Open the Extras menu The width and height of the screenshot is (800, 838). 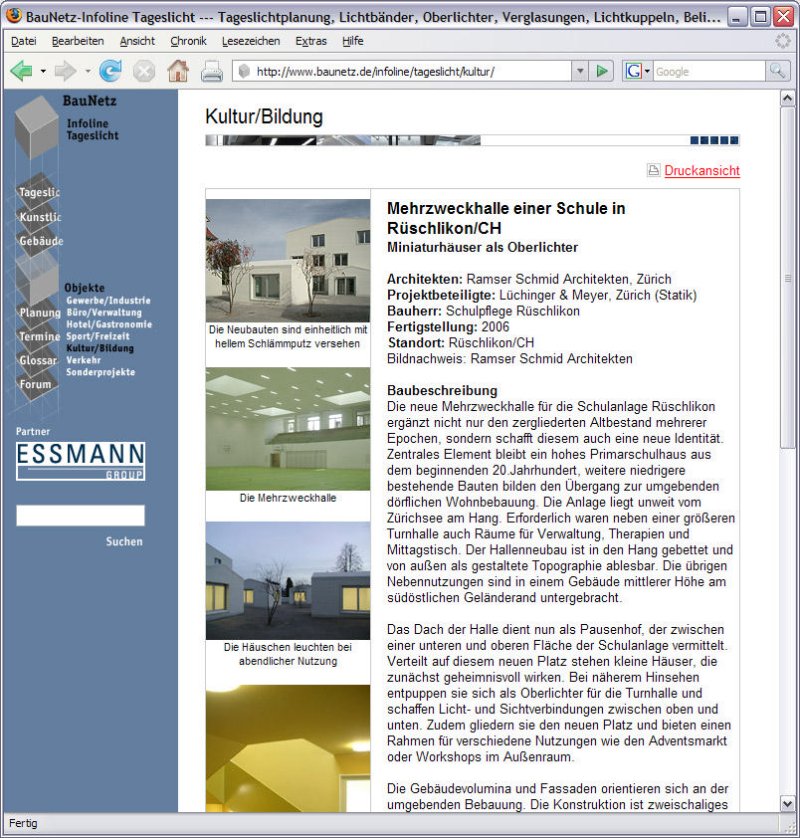[311, 41]
